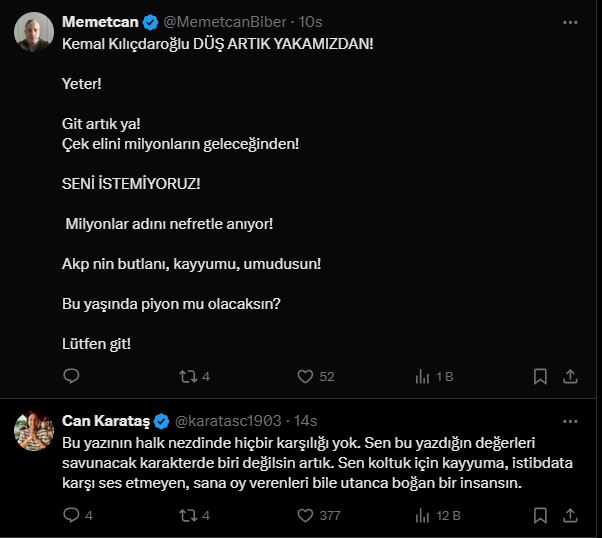Open Memetcan's profile picture
602x538 pixels.
coord(34,32)
